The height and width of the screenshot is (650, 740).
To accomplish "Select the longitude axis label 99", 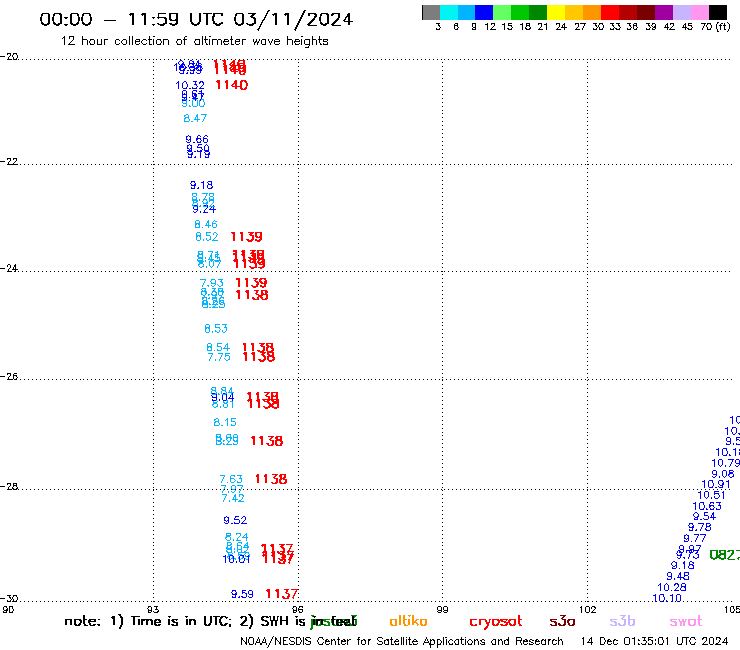I will pos(442,609).
